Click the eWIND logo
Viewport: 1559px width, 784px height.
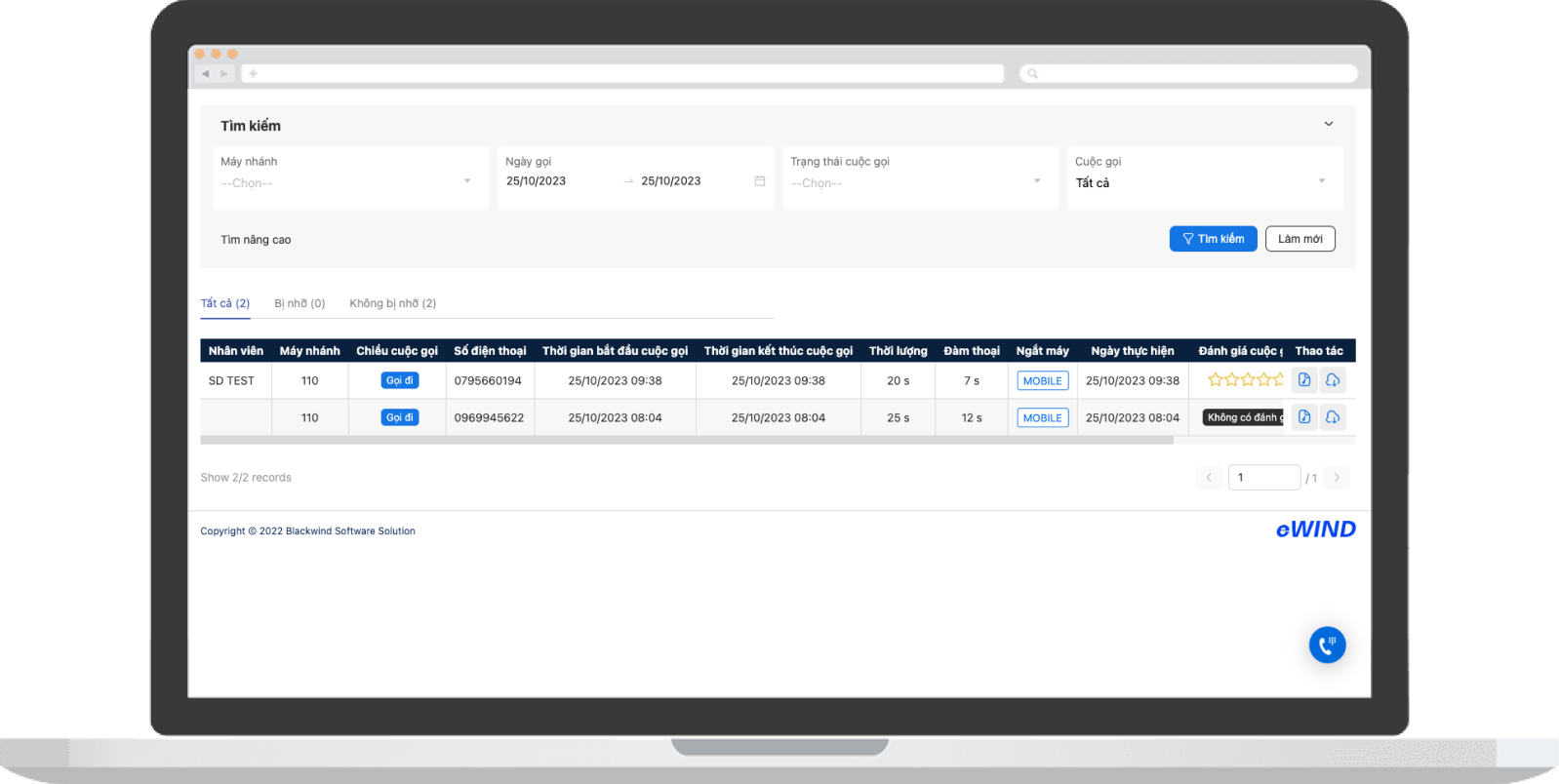tap(1315, 529)
